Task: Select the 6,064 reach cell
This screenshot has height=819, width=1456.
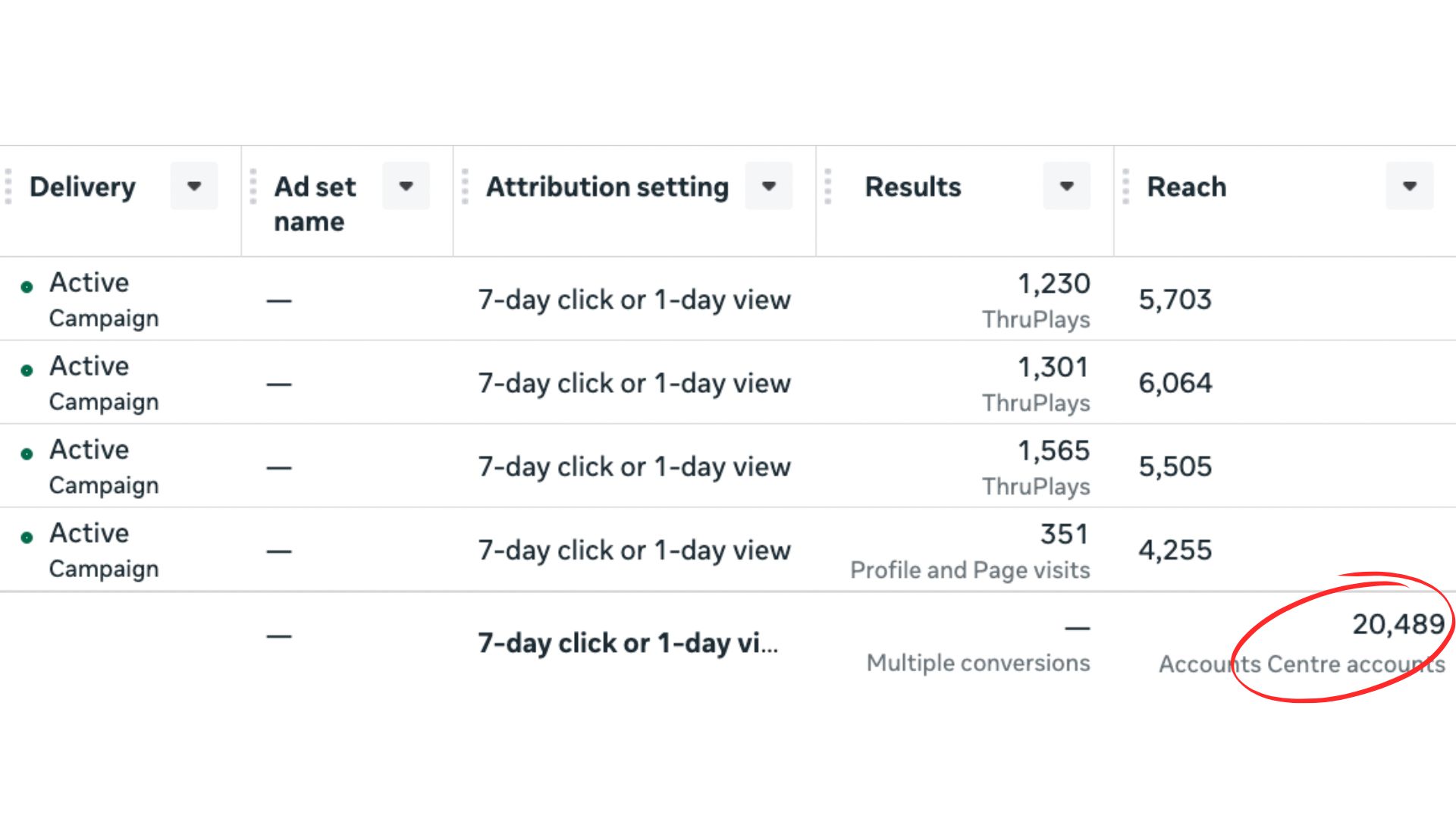Action: (x=1175, y=383)
